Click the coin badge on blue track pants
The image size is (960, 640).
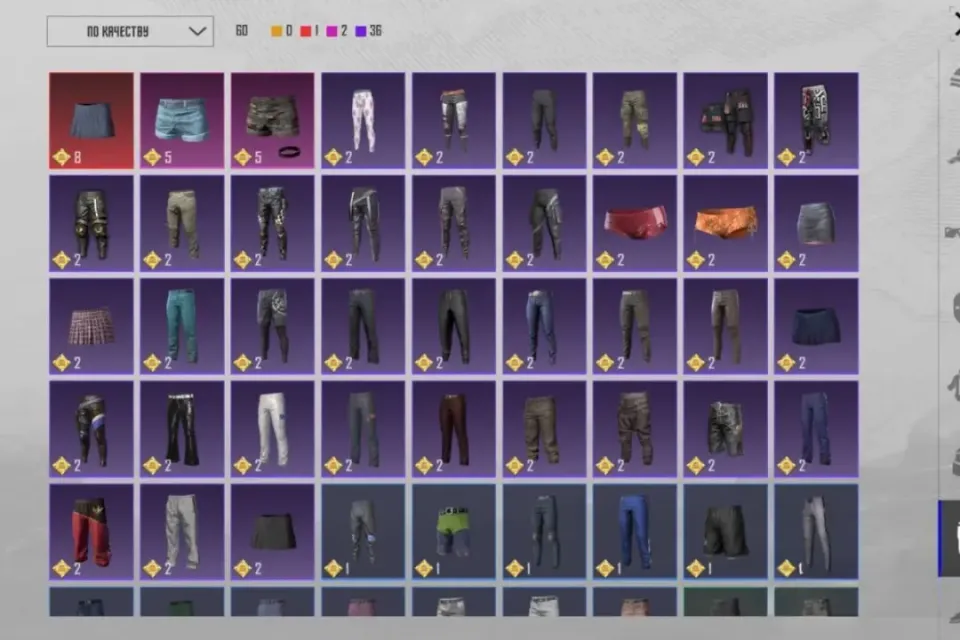605,569
